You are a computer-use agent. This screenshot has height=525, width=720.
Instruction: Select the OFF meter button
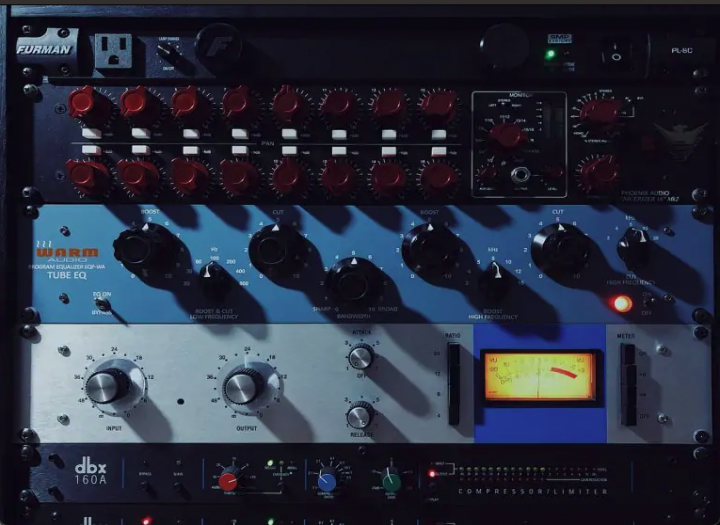pyautogui.click(x=628, y=415)
